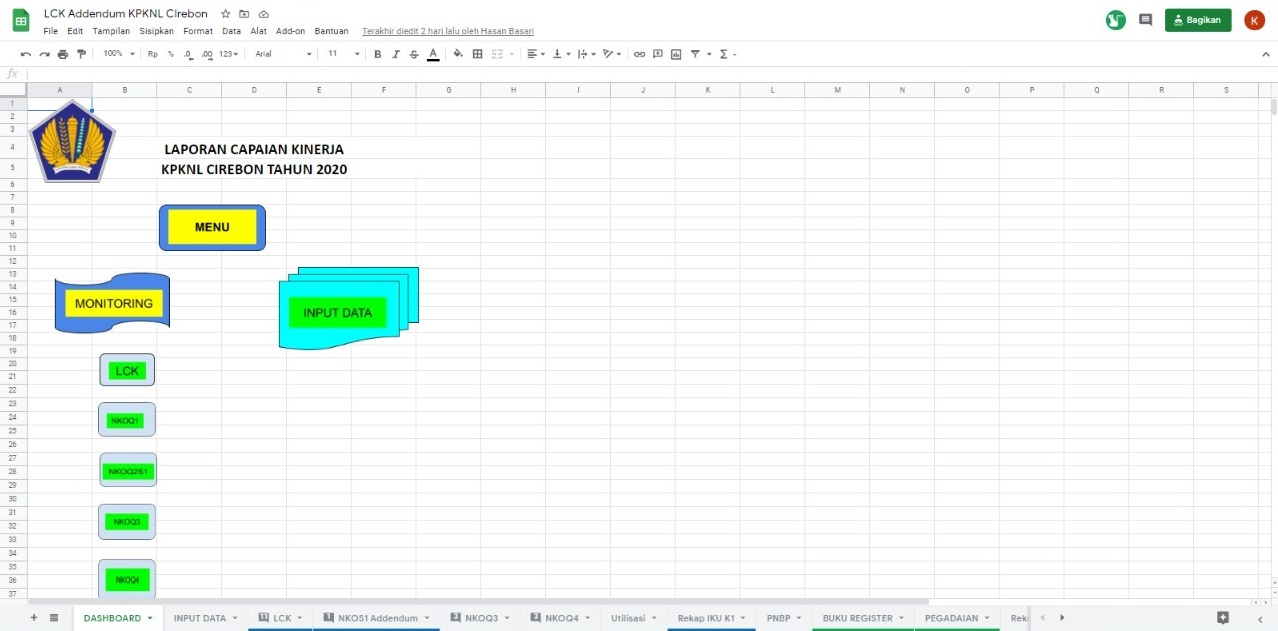Toggle strikethrough formatting
The image size is (1278, 631).
pos(414,54)
